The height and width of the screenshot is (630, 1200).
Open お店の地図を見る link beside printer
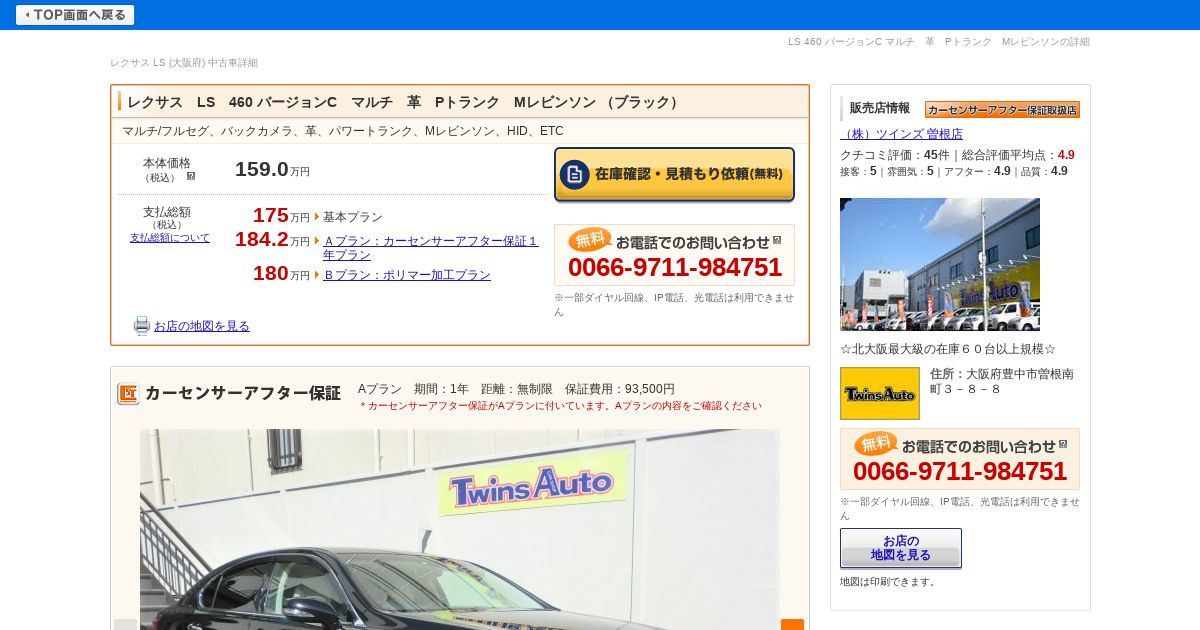pyautogui.click(x=202, y=326)
